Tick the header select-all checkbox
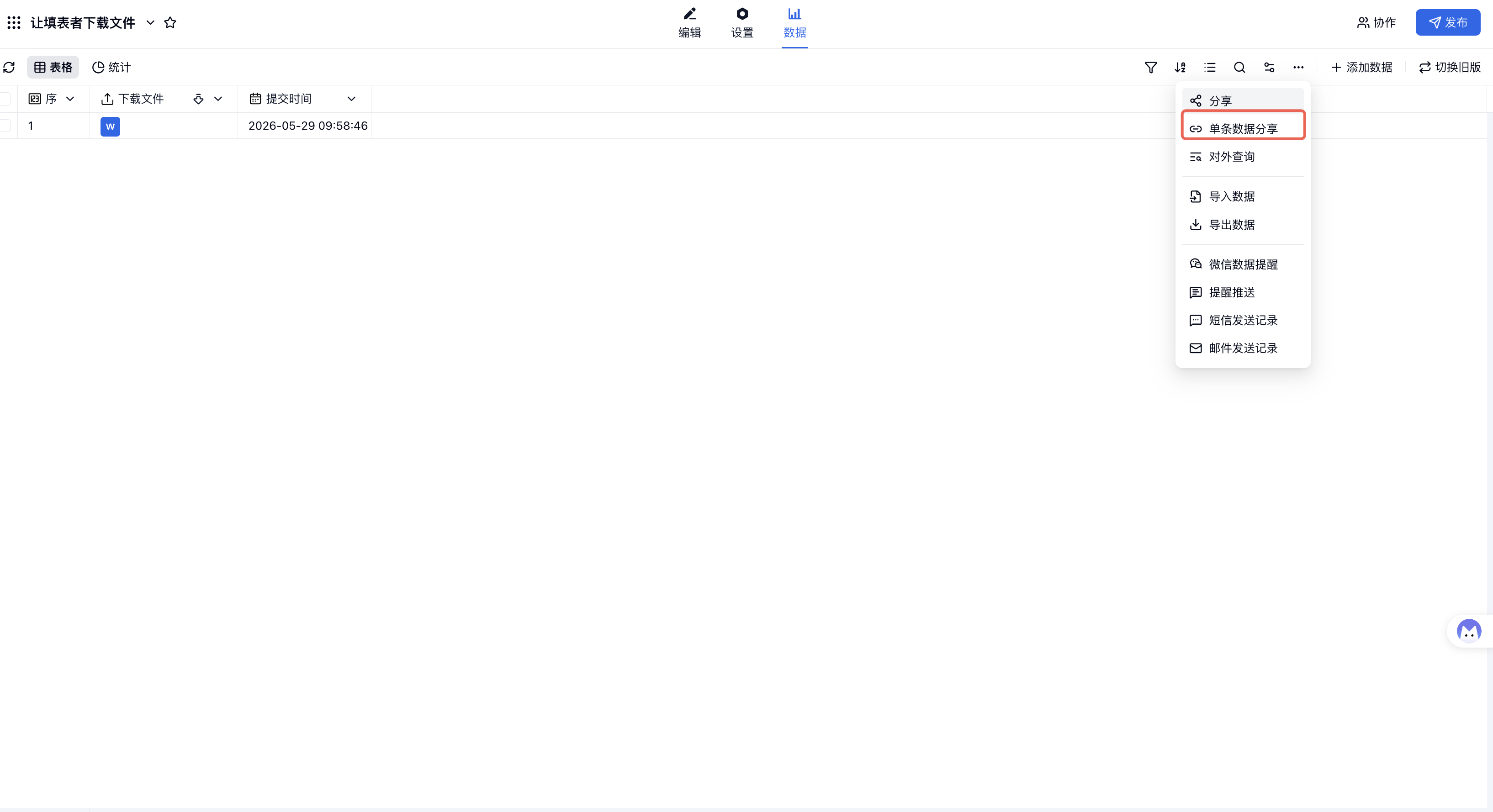Screen dimensions: 1493x812 (5, 99)
